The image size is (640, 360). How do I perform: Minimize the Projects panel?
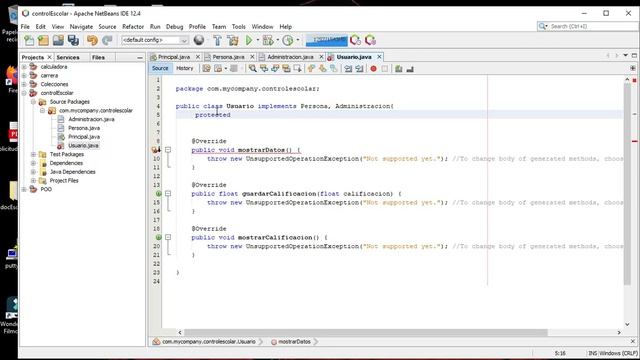coord(140,58)
